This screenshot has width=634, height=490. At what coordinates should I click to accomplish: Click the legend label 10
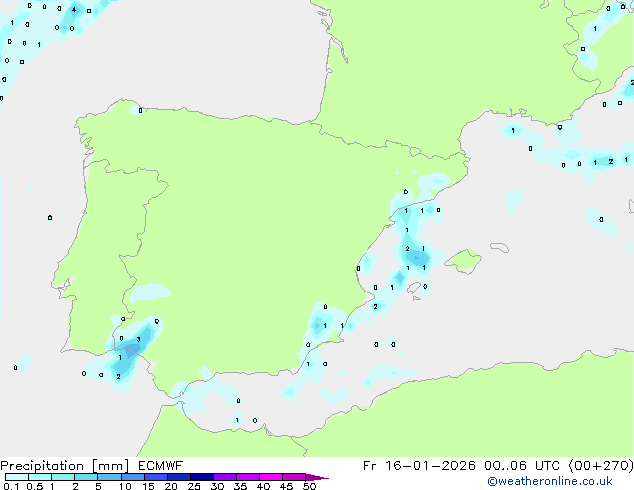[125, 486]
